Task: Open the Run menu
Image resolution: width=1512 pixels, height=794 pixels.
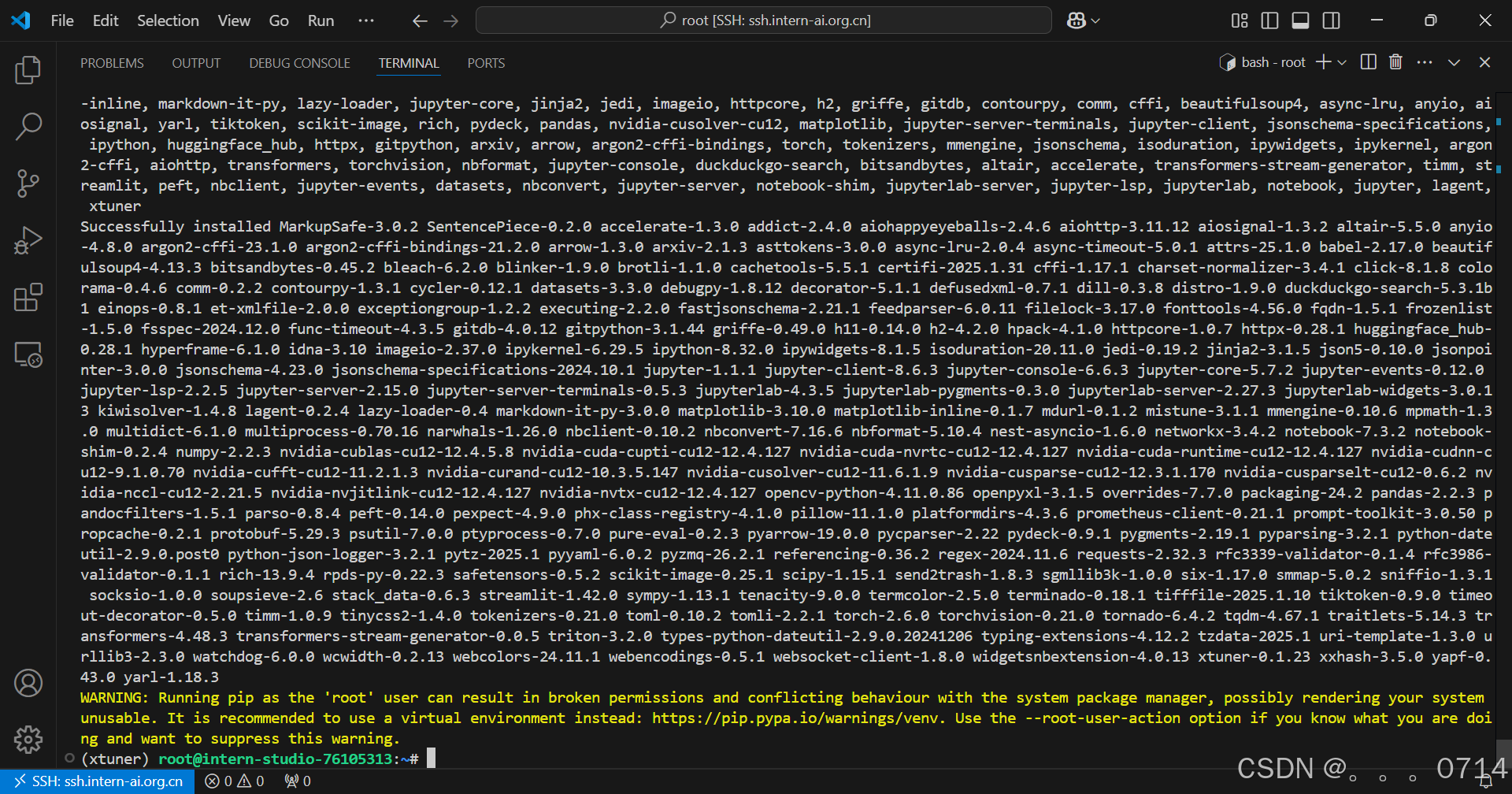Action: [x=321, y=20]
